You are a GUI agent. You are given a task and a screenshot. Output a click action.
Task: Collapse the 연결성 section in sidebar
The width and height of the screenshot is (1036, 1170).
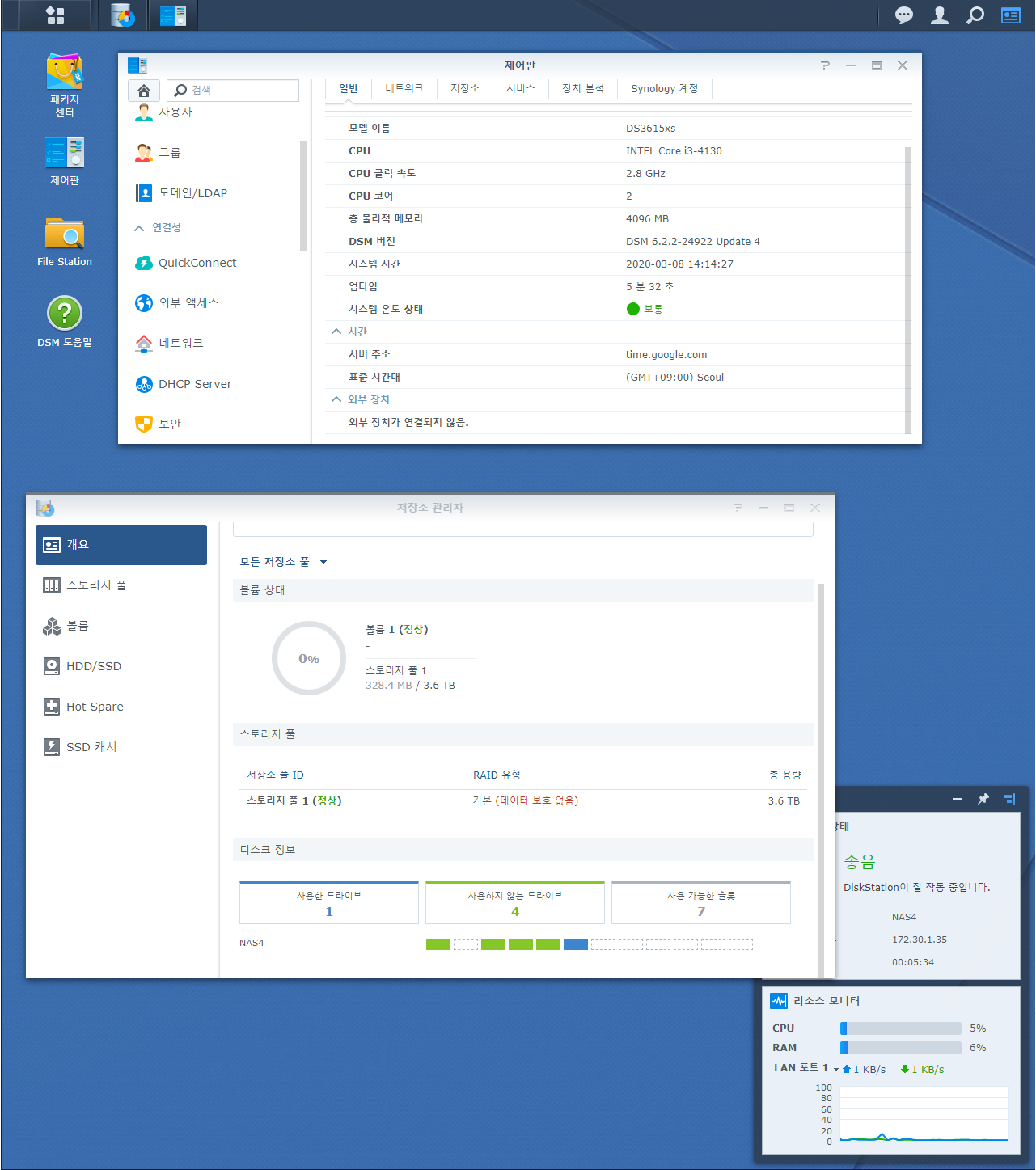(139, 228)
